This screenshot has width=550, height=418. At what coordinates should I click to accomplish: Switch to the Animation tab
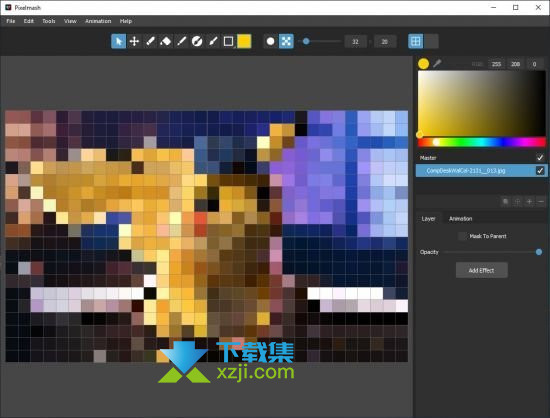[x=461, y=218]
